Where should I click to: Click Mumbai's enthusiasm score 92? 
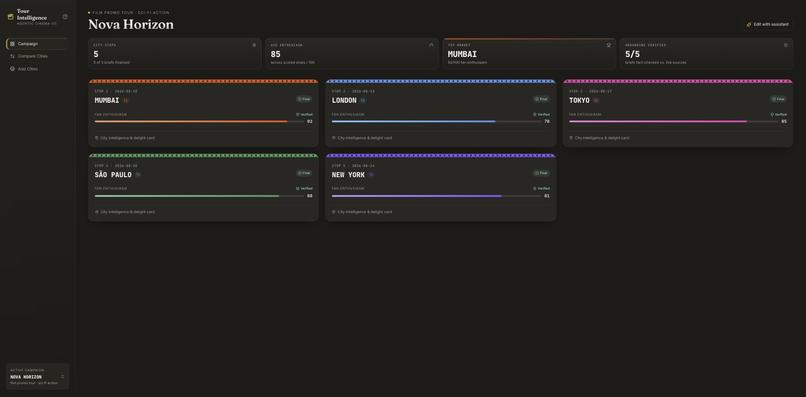coord(310,121)
